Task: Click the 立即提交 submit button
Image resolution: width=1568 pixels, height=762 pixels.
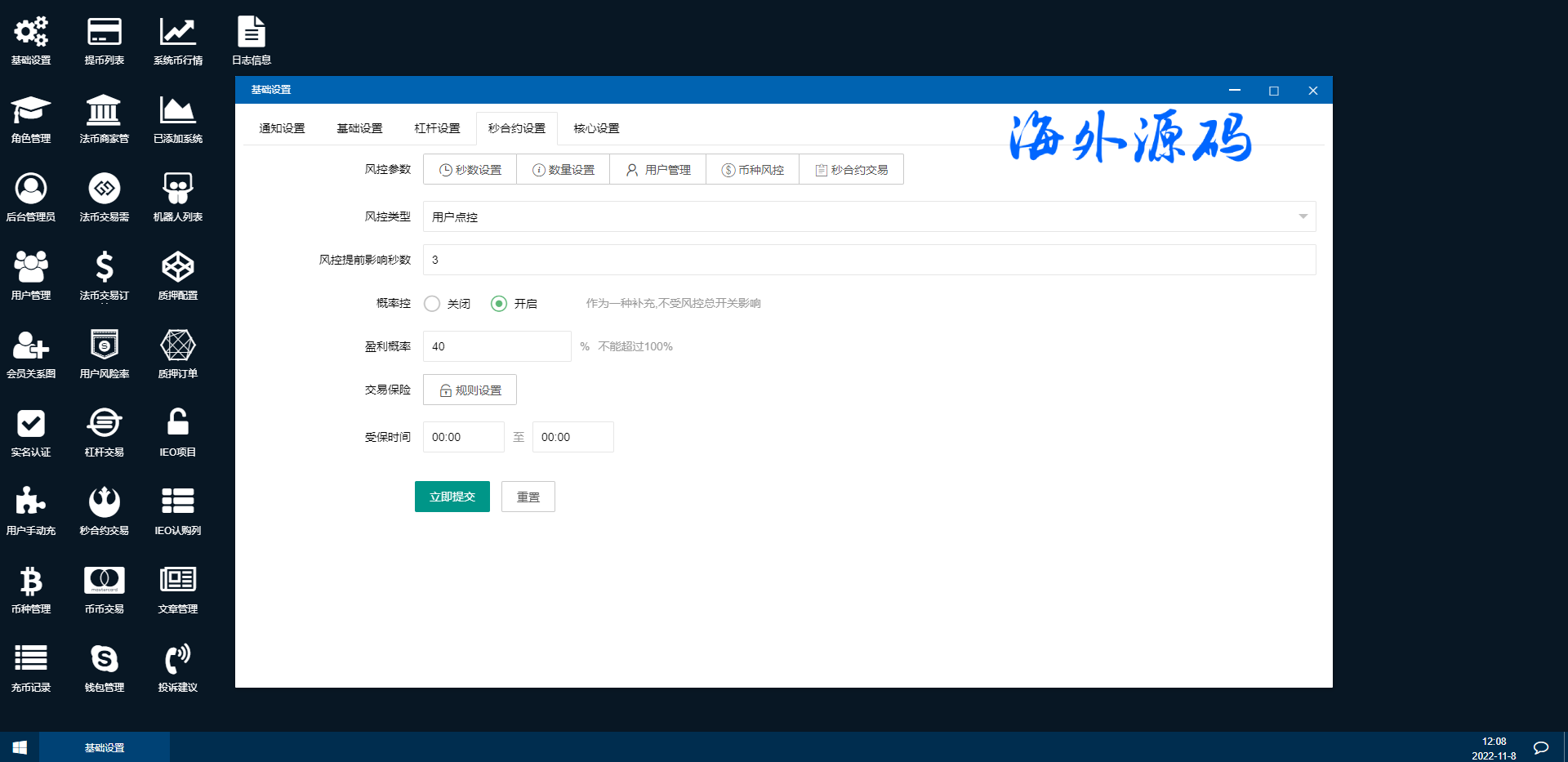Action: (452, 497)
